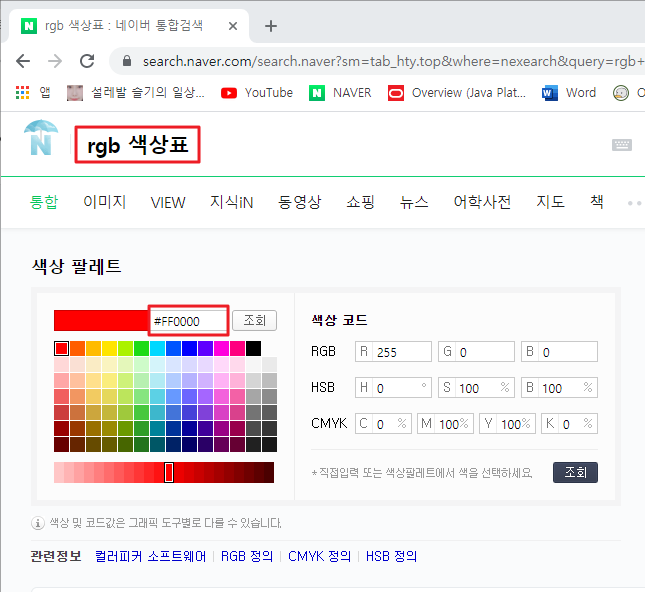Screen dimensions: 645x592
Task: Pick the cyan swatch in top row
Action: 158,348
